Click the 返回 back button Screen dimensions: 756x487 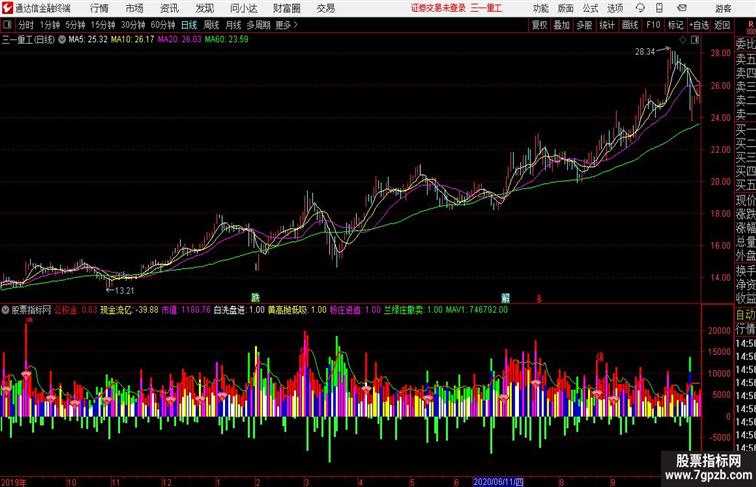point(722,25)
